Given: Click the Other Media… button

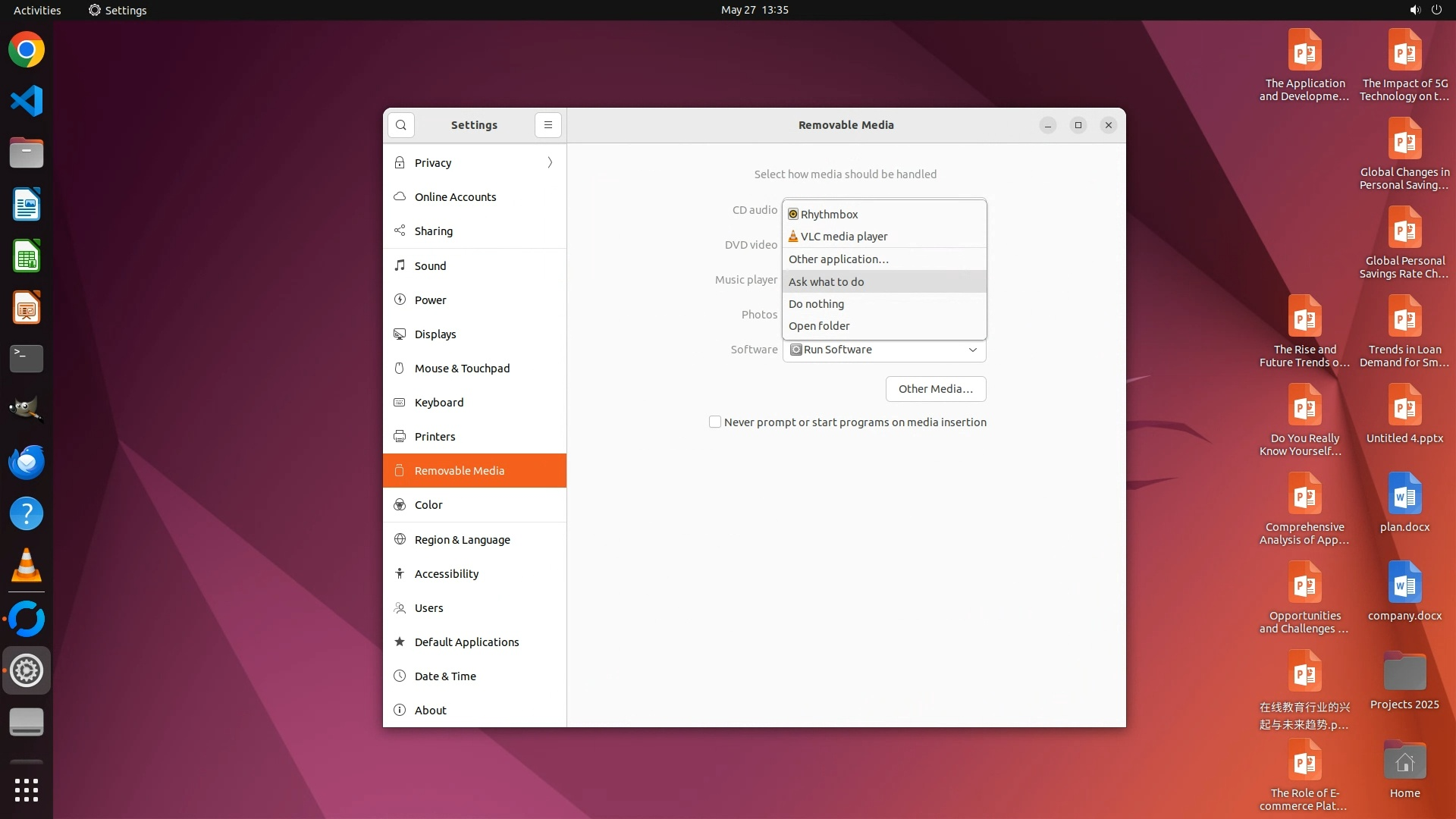Looking at the screenshot, I should pyautogui.click(x=935, y=389).
